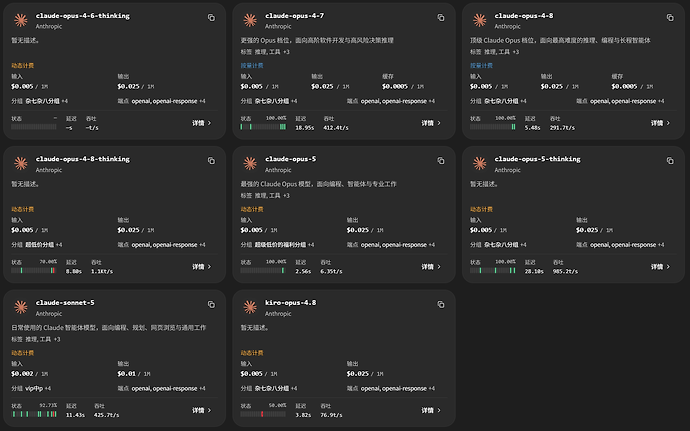Select the kiro-opus-4.8 title
The width and height of the screenshot is (690, 431).
[x=290, y=303]
